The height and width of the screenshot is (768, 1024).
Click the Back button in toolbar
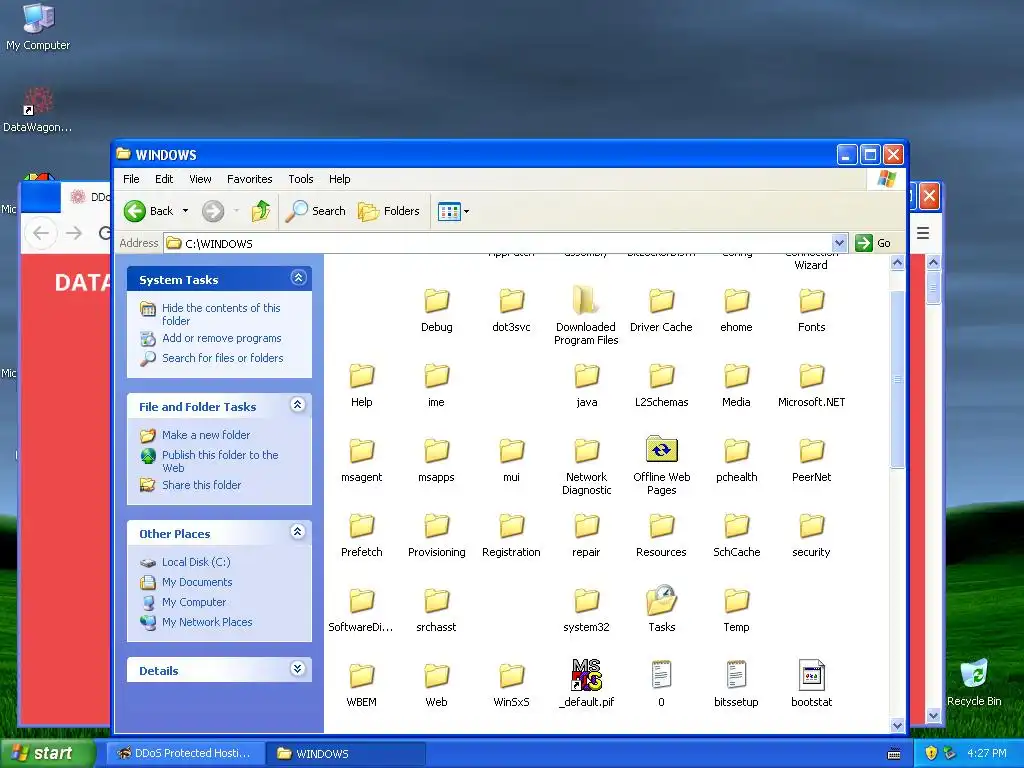click(x=149, y=211)
